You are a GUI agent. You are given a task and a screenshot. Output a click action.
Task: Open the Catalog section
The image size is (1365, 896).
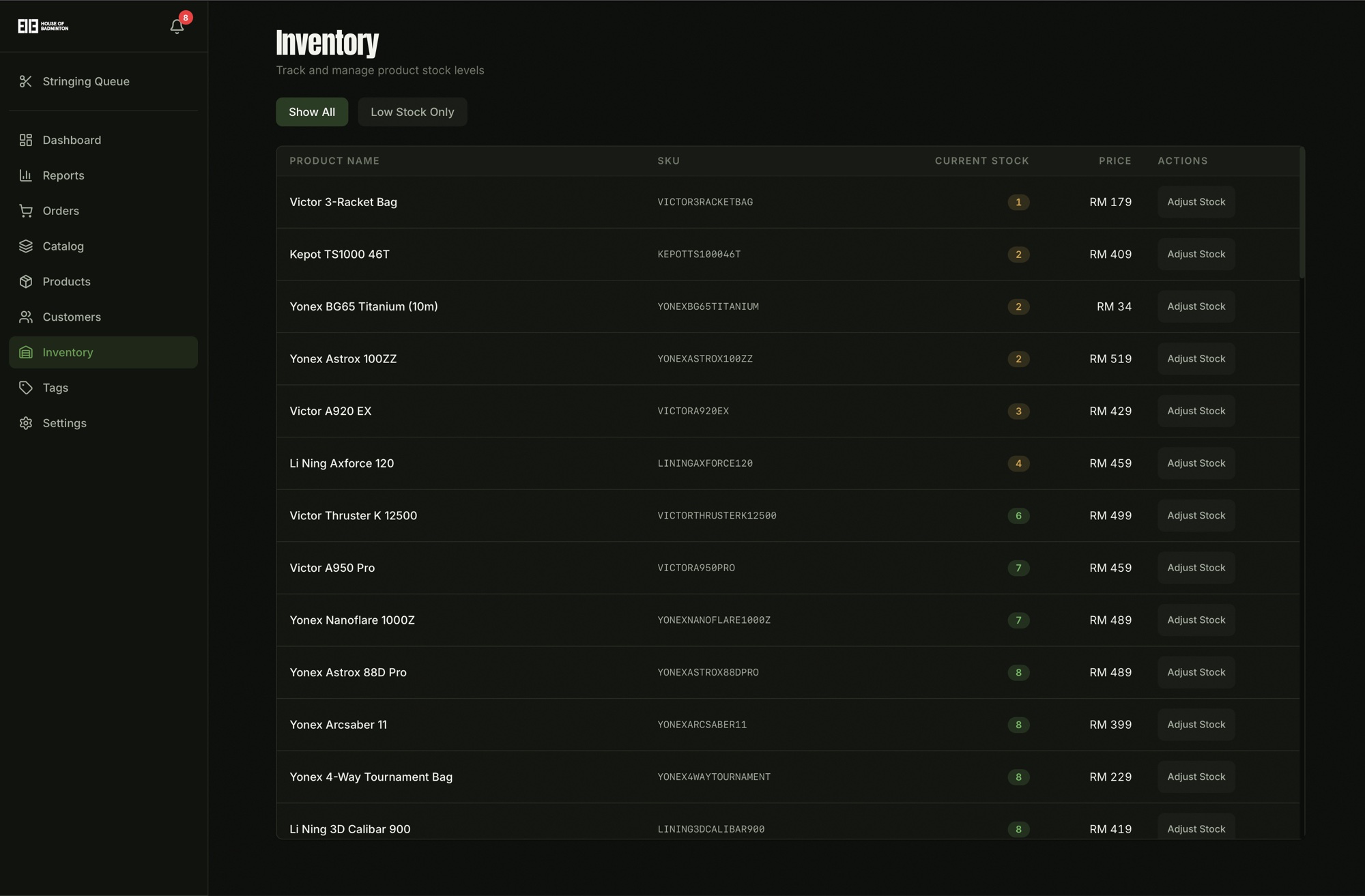(x=103, y=246)
